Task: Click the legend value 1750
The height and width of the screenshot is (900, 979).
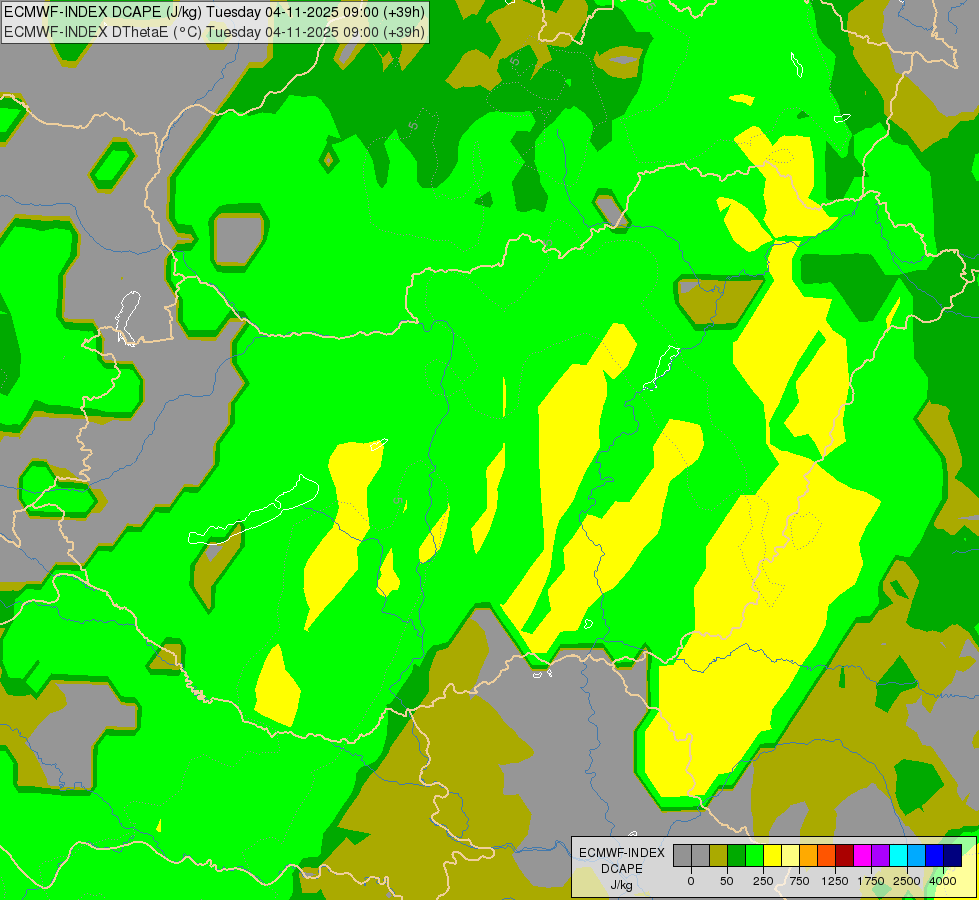Action: (871, 881)
